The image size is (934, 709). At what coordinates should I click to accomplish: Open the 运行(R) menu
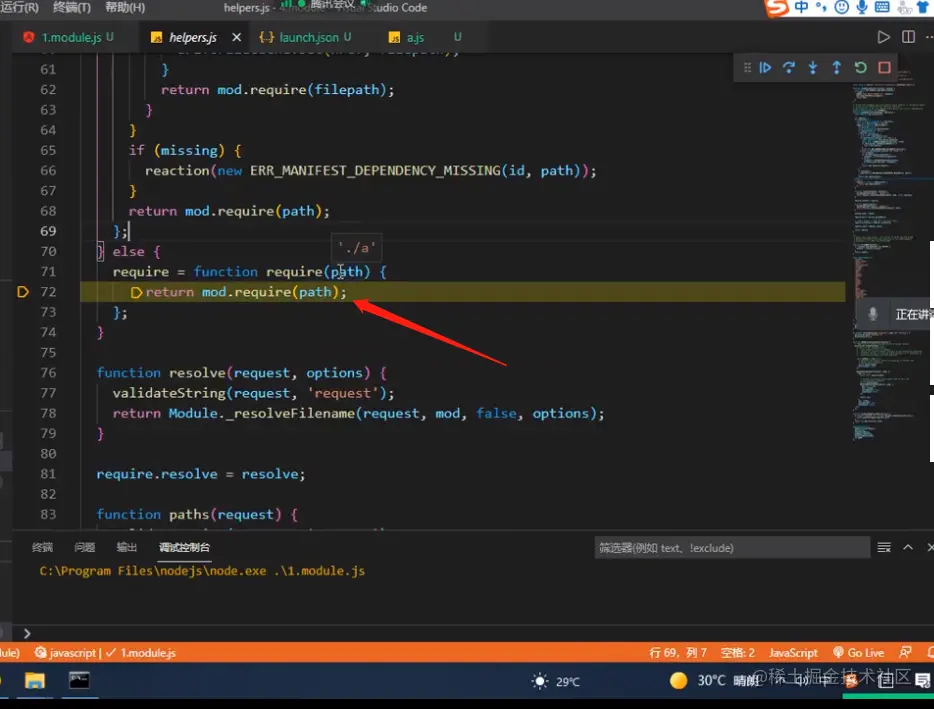20,7
